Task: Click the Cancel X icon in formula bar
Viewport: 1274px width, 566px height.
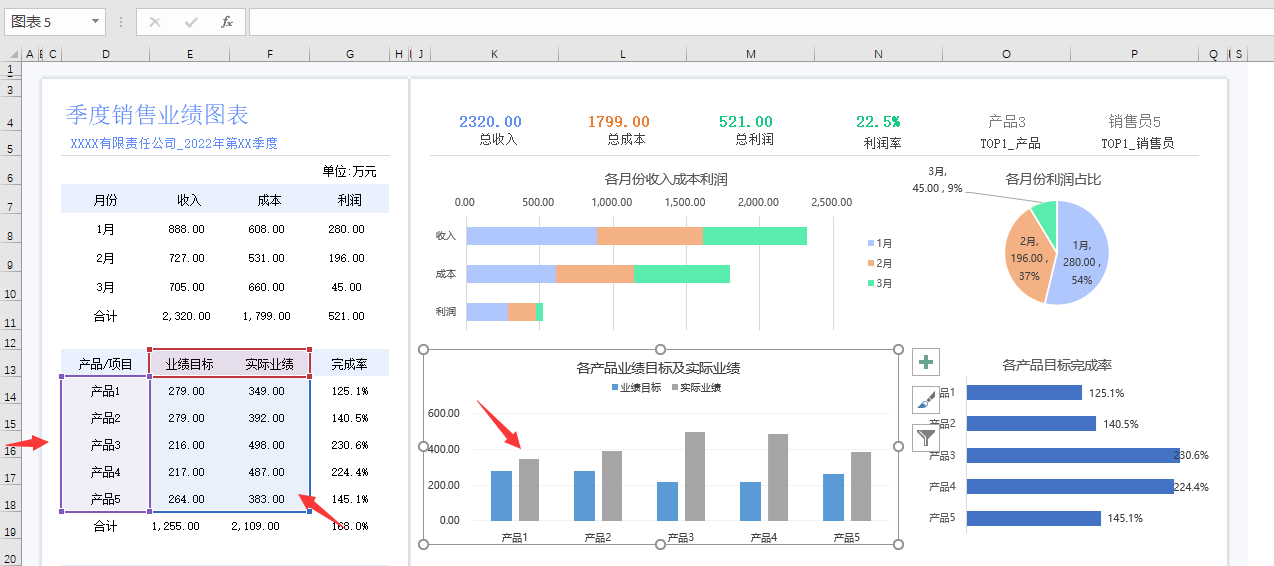Action: click(x=155, y=21)
